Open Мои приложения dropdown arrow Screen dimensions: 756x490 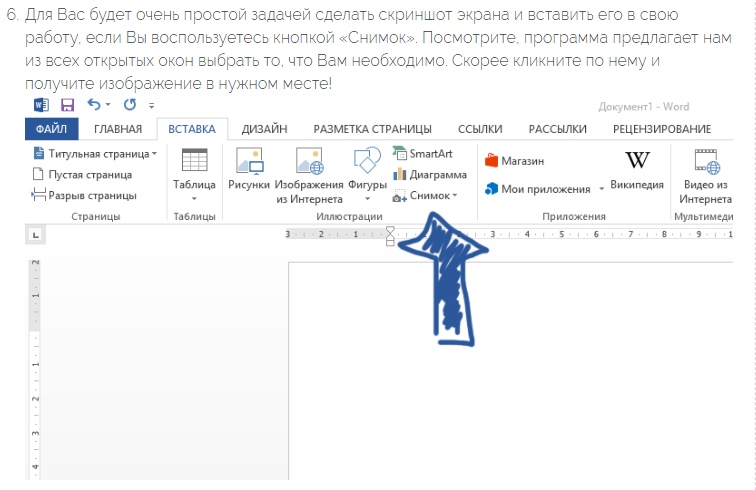[x=601, y=189]
